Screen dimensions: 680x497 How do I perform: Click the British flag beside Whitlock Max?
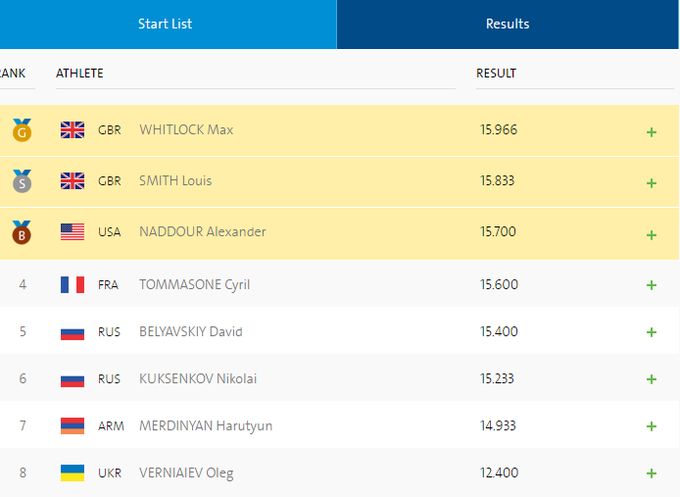click(x=73, y=130)
